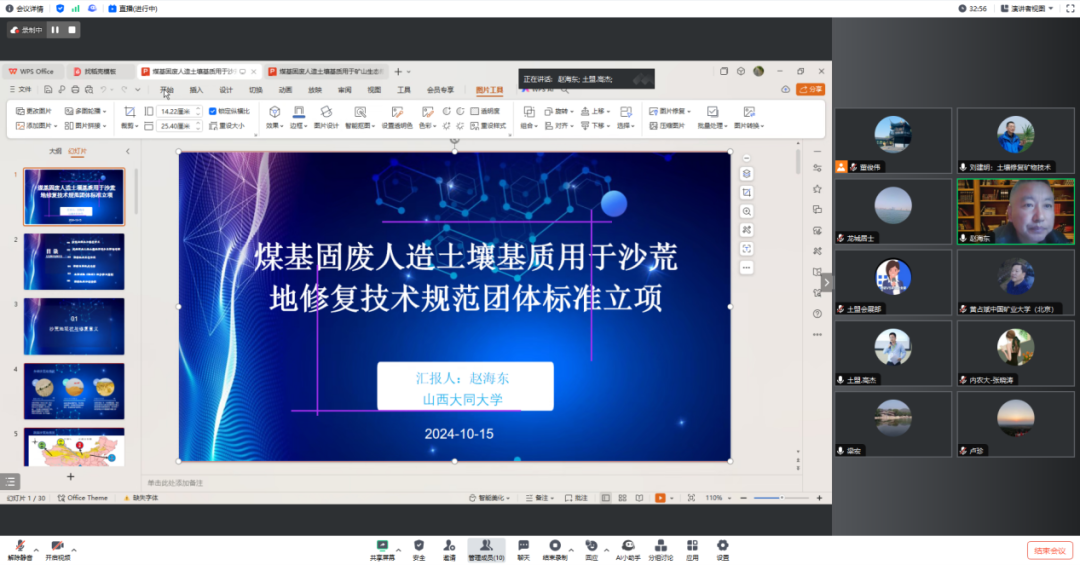The image size is (1080, 565).
Task: Click the zoom slider in status bar
Action: point(780,497)
